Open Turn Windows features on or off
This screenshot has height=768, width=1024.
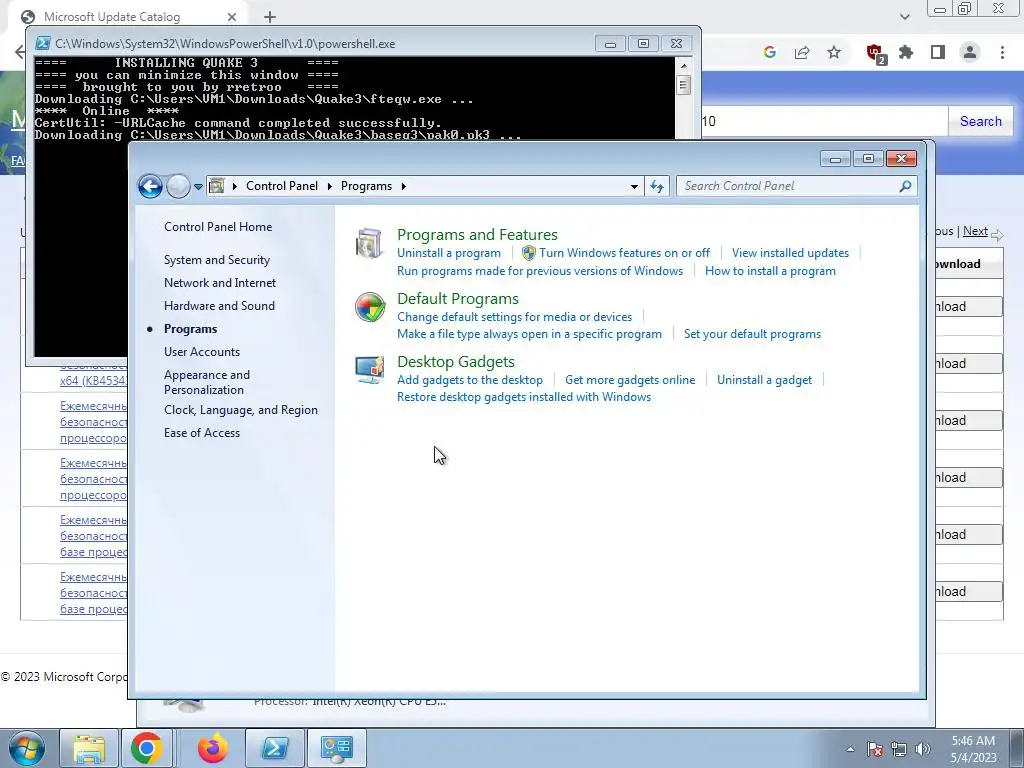[x=624, y=253]
